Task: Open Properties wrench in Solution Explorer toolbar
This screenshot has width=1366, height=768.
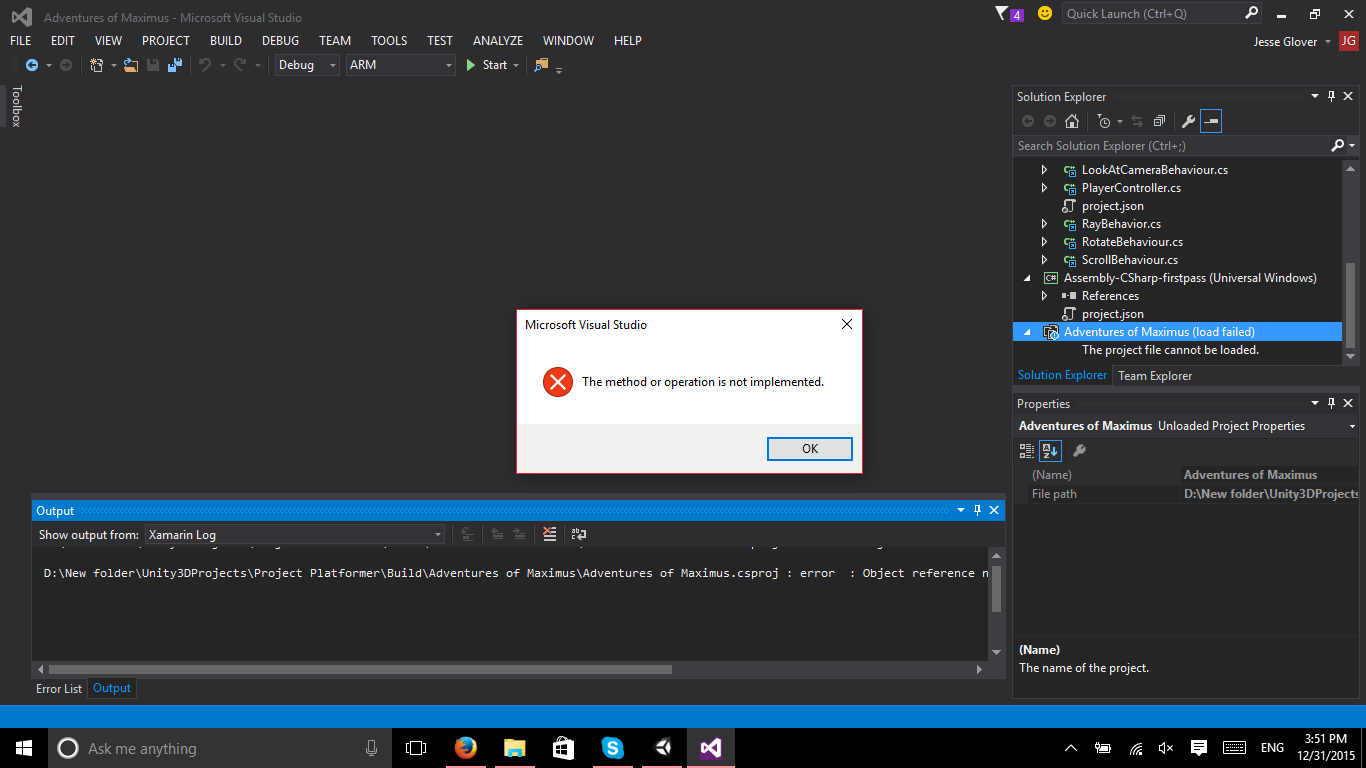Action: pyautogui.click(x=1189, y=121)
